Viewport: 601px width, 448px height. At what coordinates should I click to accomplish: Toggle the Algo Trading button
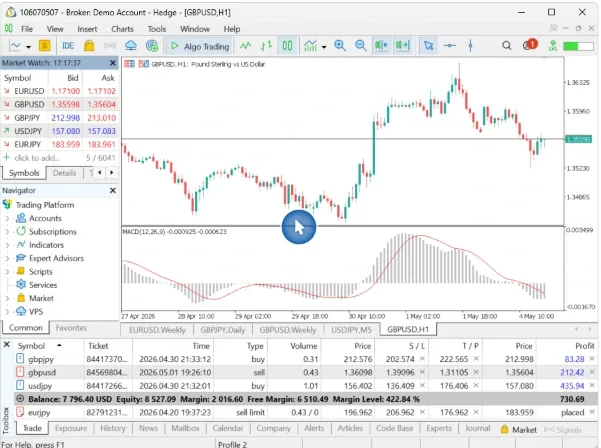(199, 46)
